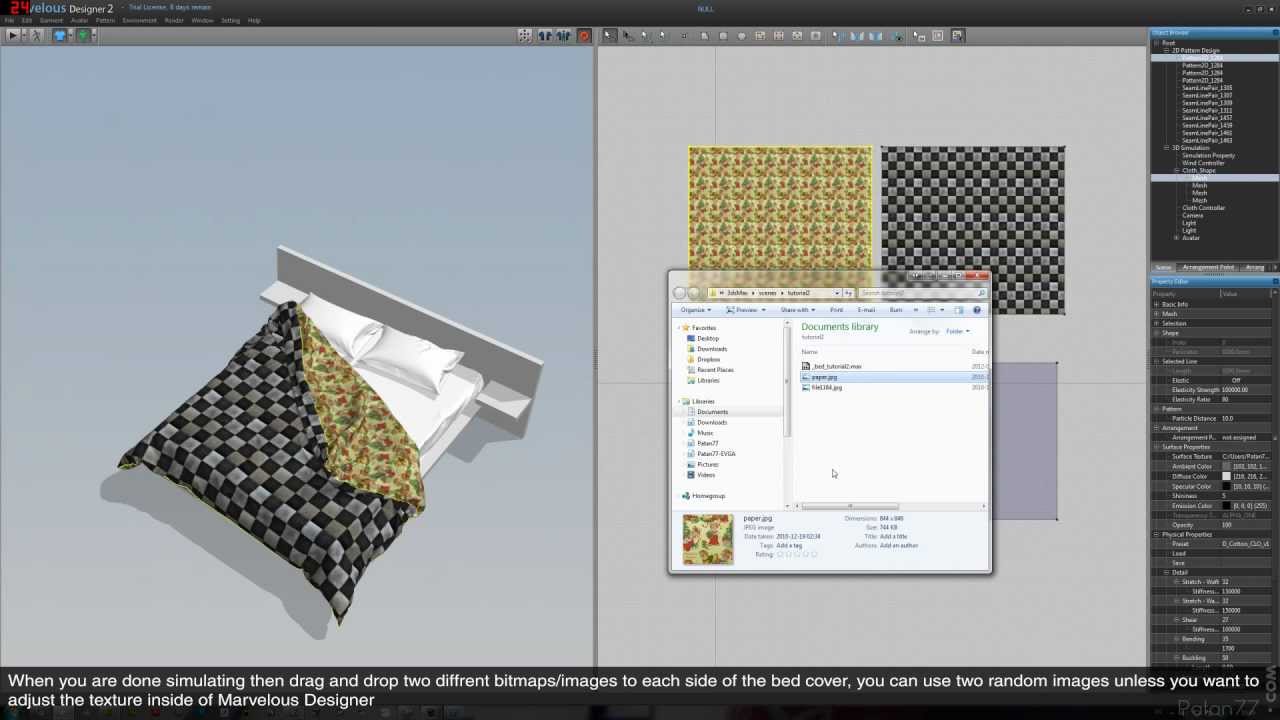Click the Ambient Color swatch
1280x720 pixels.
(x=1226, y=467)
